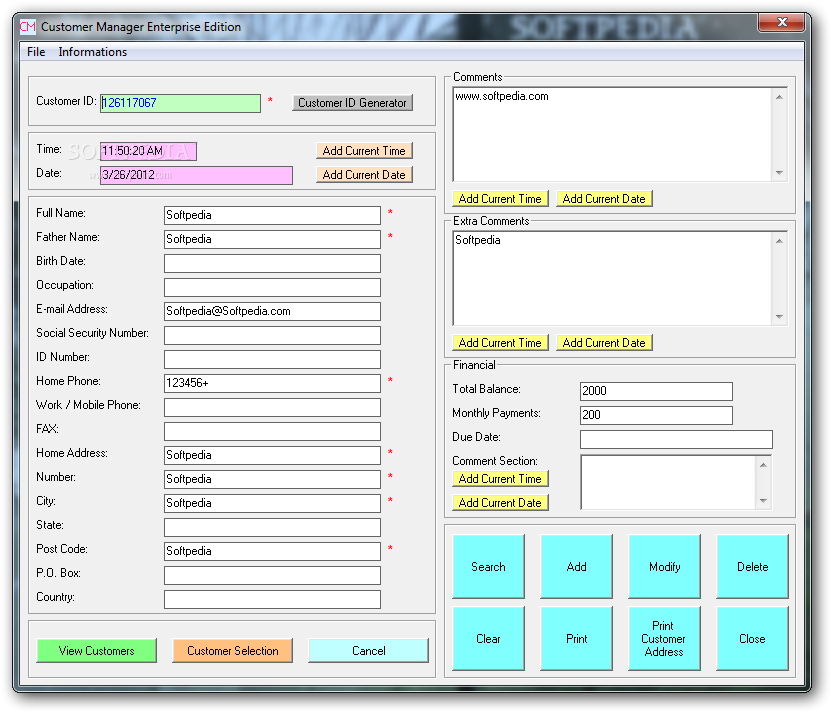The image size is (832, 713).
Task: Click the FAX field
Action: pos(272,431)
